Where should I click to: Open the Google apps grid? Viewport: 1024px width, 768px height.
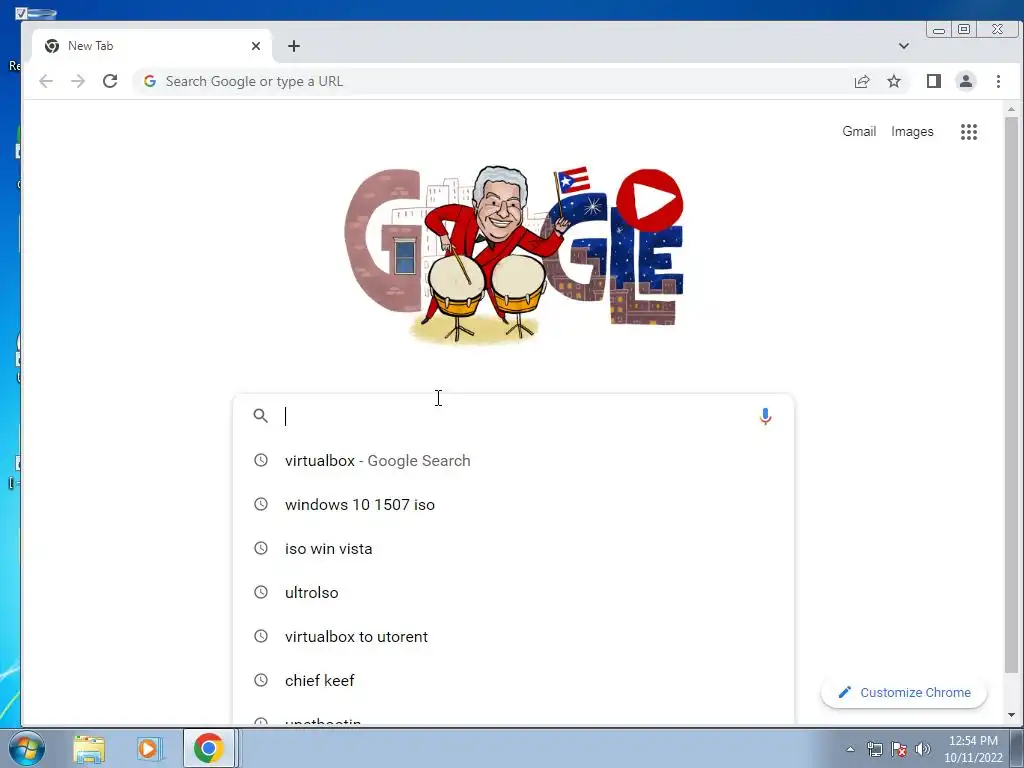[x=969, y=132]
